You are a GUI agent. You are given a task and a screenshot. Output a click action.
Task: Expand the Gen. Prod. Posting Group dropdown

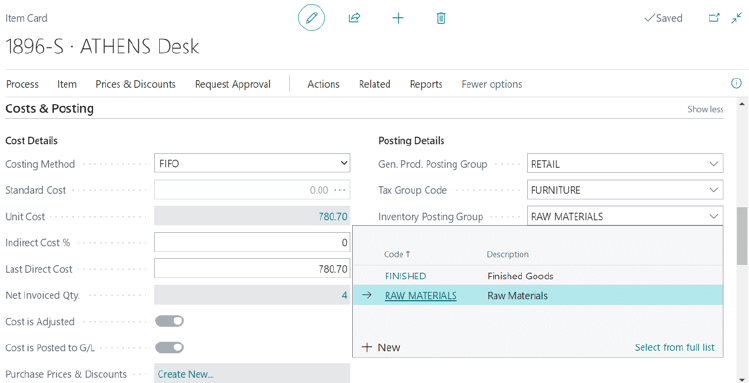714,164
